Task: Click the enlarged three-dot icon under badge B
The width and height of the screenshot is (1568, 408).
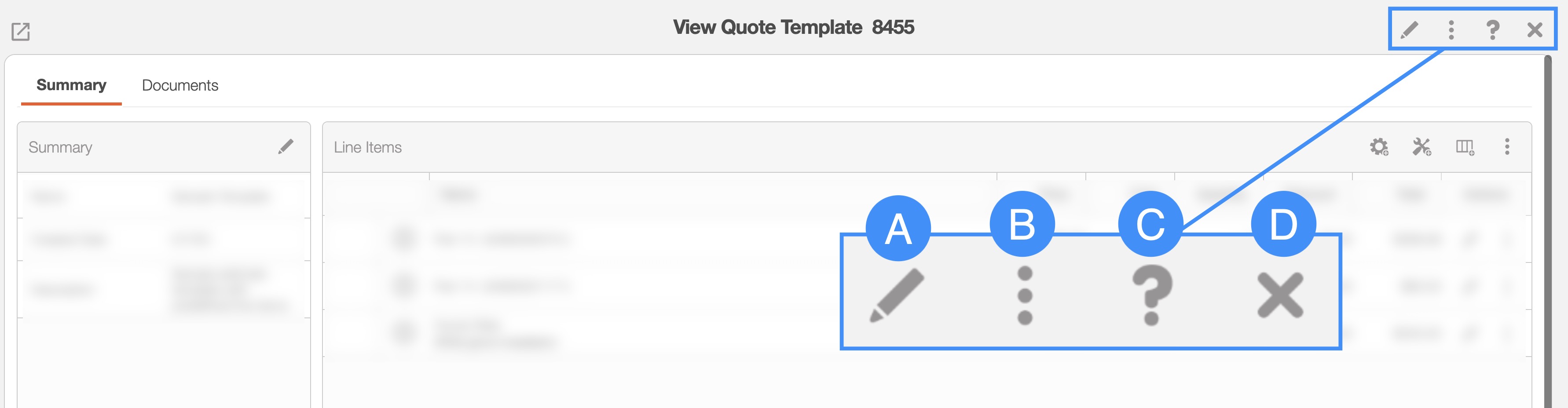Action: coord(1025,295)
